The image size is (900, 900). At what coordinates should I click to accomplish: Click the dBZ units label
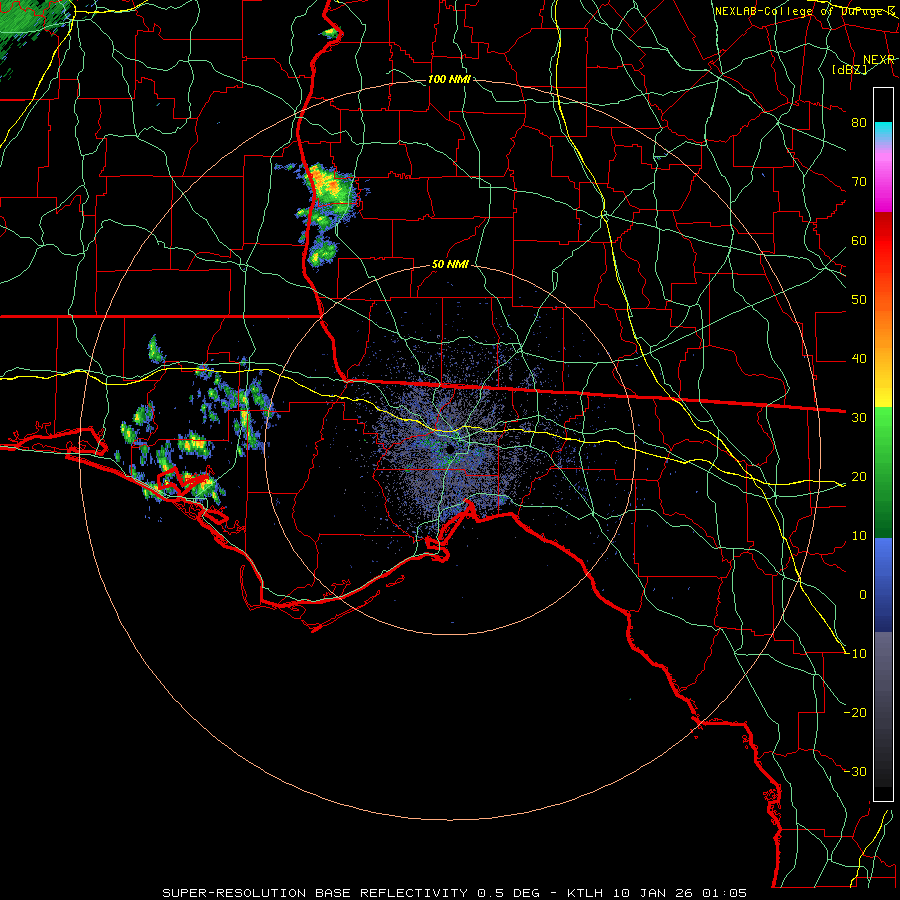pos(849,69)
